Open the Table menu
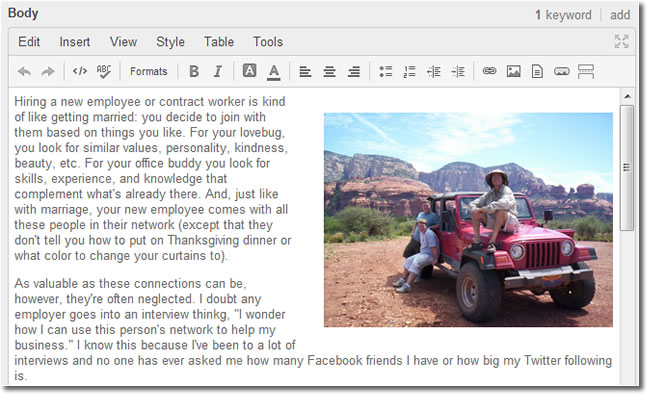The image size is (649, 394). [219, 42]
